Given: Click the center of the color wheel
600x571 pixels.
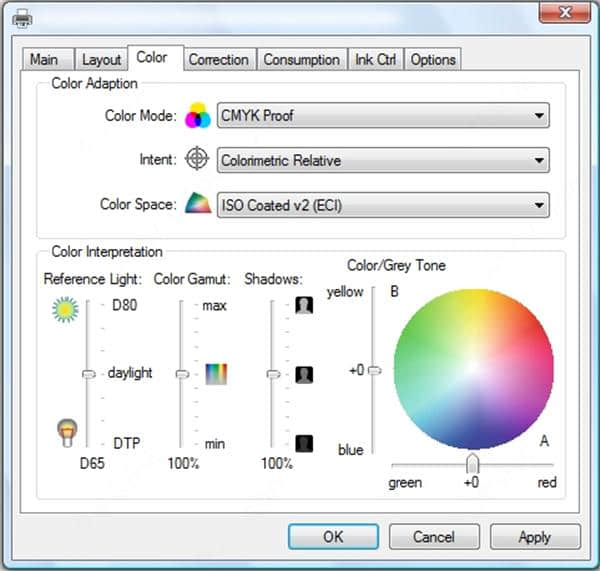Looking at the screenshot, I should click(x=473, y=369).
